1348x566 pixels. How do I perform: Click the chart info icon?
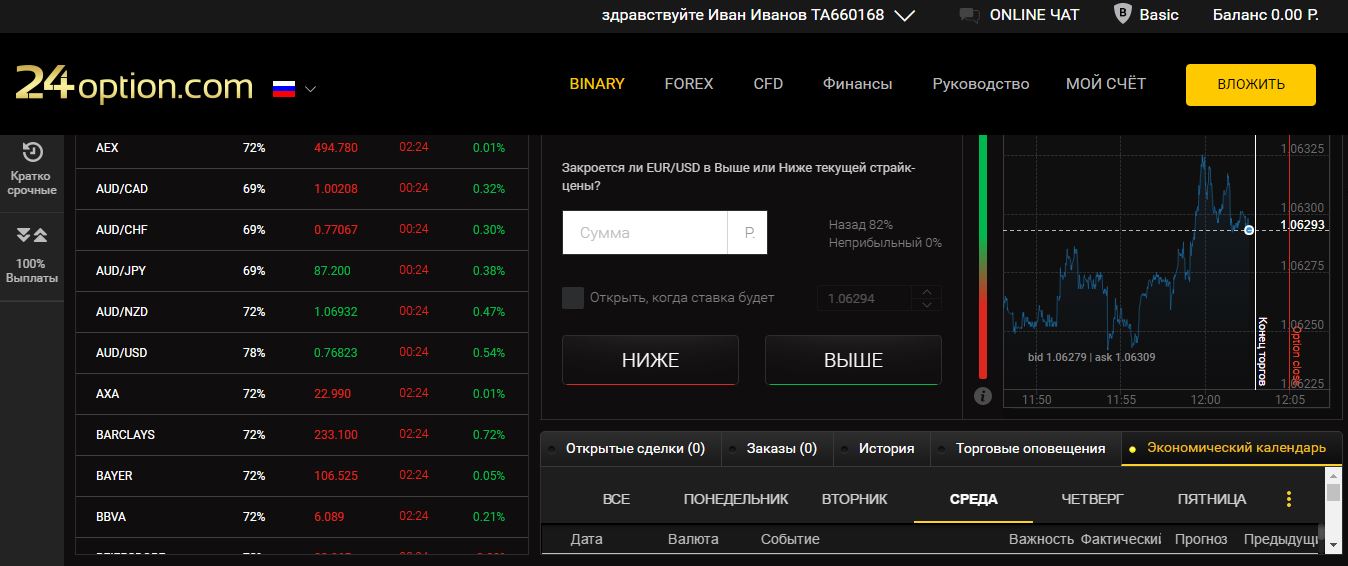point(983,396)
